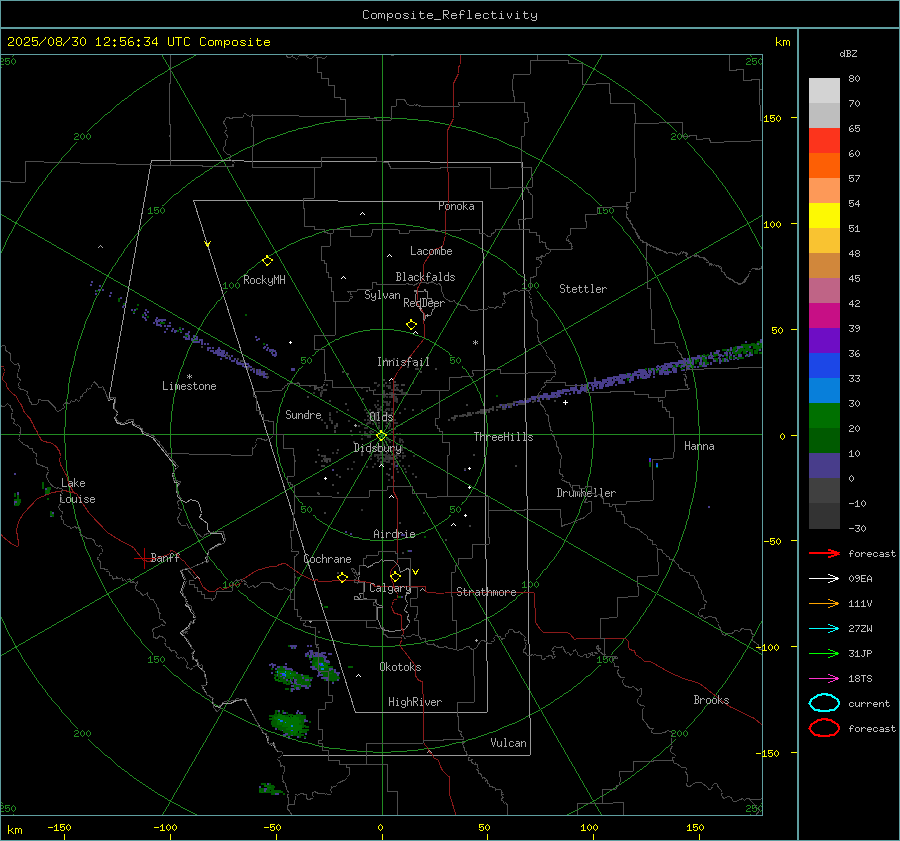The image size is (900, 841).
Task: Click the Airdrie city label
Action: (394, 534)
